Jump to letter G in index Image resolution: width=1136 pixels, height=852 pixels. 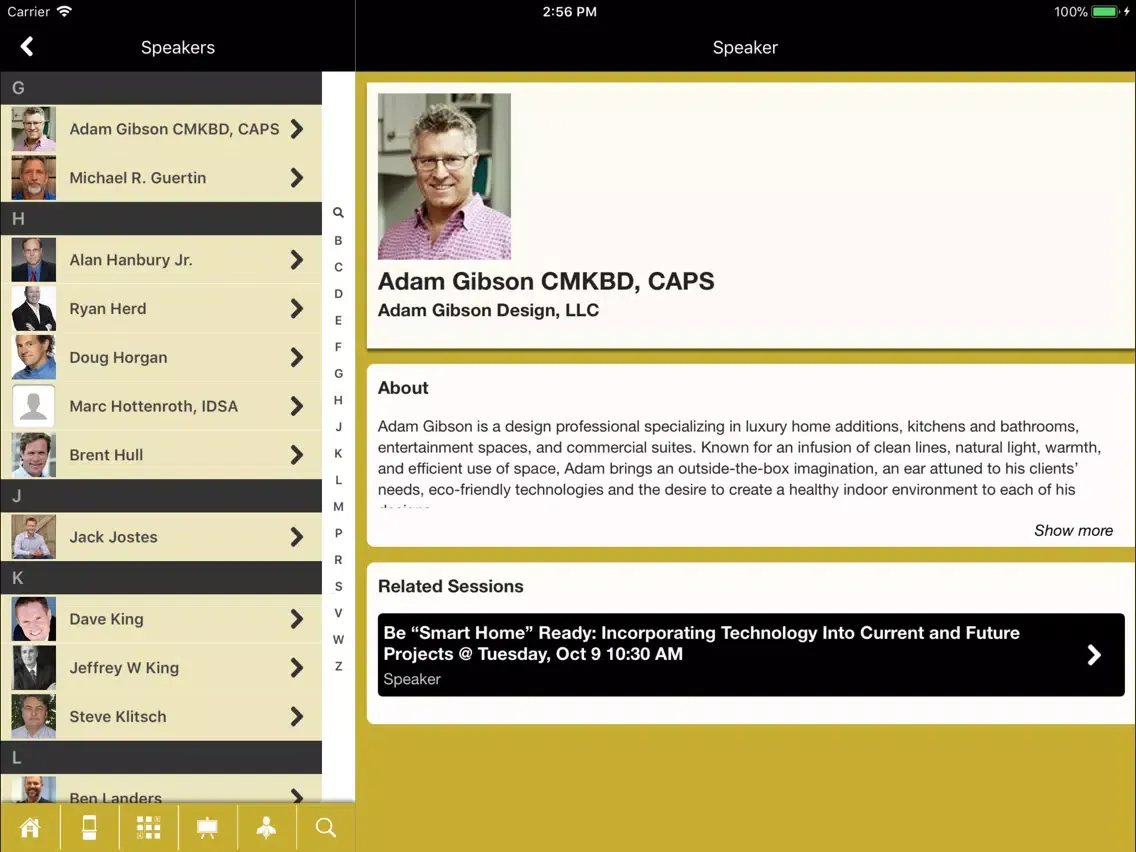(x=338, y=373)
